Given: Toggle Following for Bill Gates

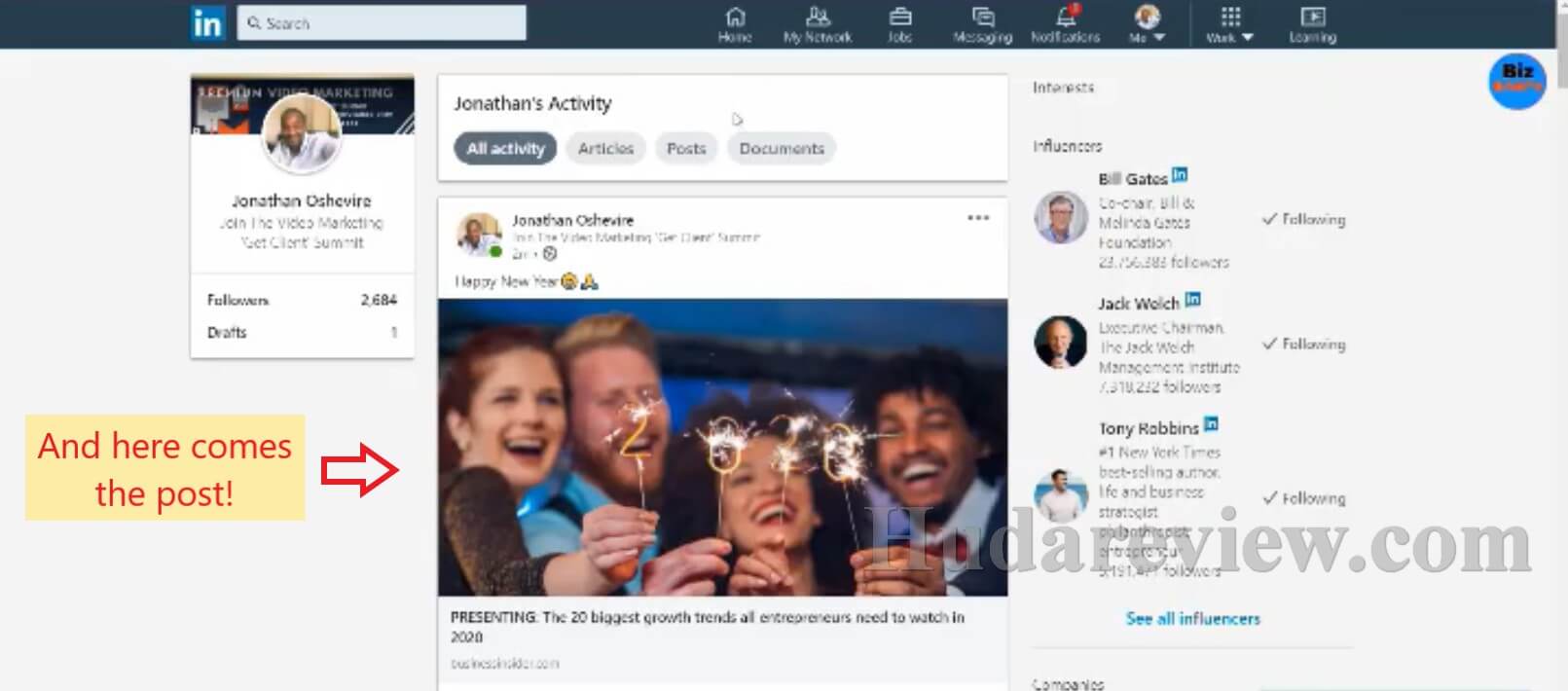Looking at the screenshot, I should point(1303,220).
